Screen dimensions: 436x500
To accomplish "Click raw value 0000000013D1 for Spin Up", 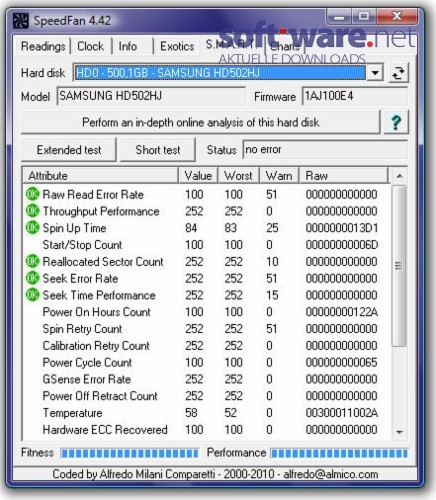I will tap(342, 228).
